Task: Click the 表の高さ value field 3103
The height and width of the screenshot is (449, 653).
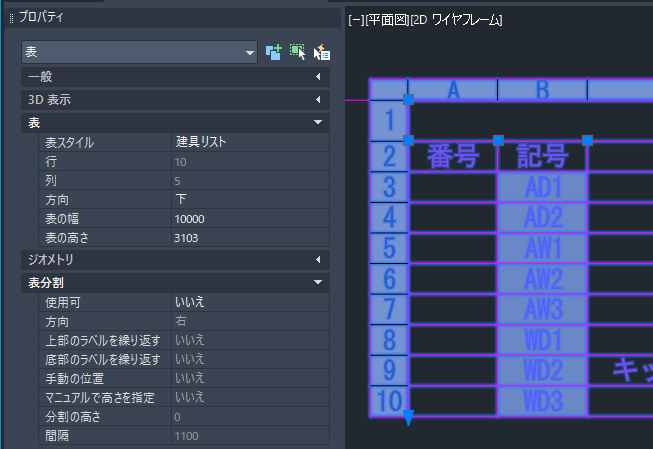Action: click(x=248, y=237)
